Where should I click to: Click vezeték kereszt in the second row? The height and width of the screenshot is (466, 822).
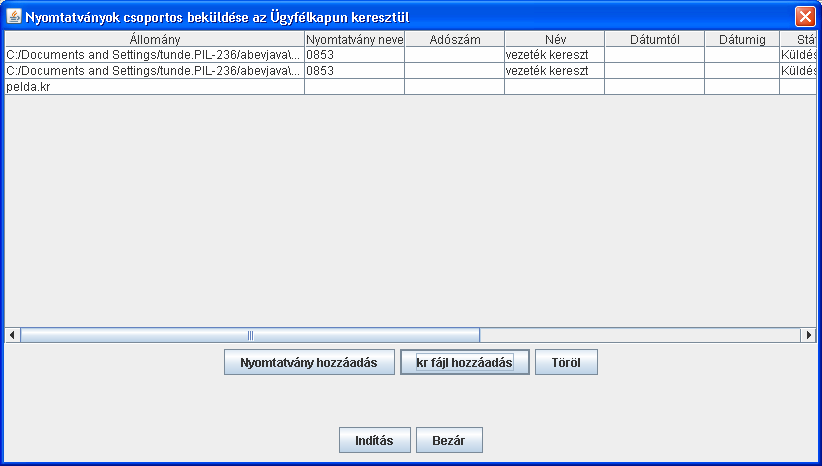pyautogui.click(x=555, y=71)
